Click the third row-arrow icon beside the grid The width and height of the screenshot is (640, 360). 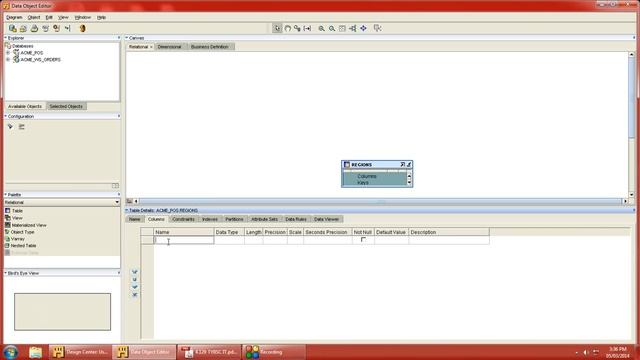(x=135, y=287)
